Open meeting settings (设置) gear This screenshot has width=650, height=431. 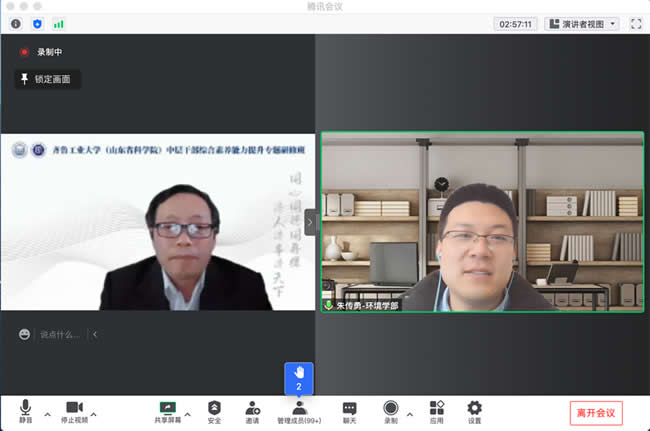[474, 410]
